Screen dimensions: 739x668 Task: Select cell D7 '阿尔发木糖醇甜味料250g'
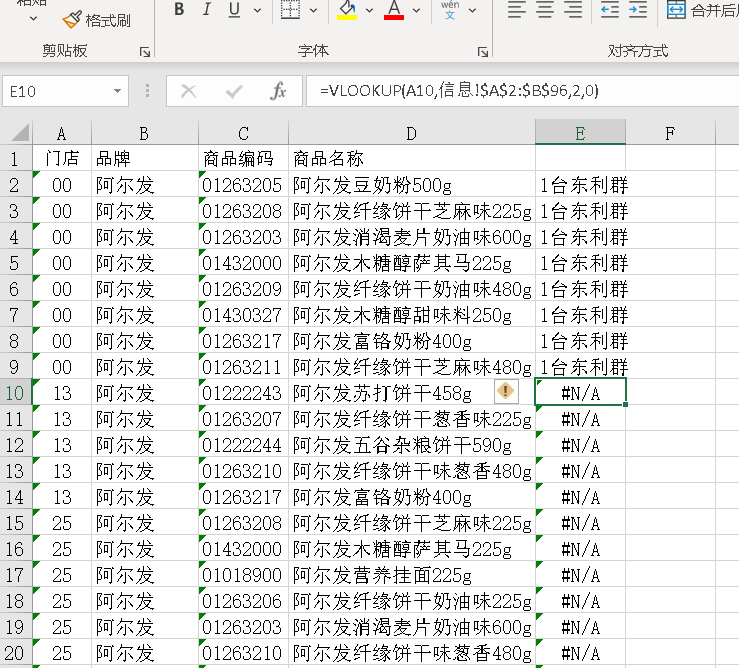[x=411, y=314]
